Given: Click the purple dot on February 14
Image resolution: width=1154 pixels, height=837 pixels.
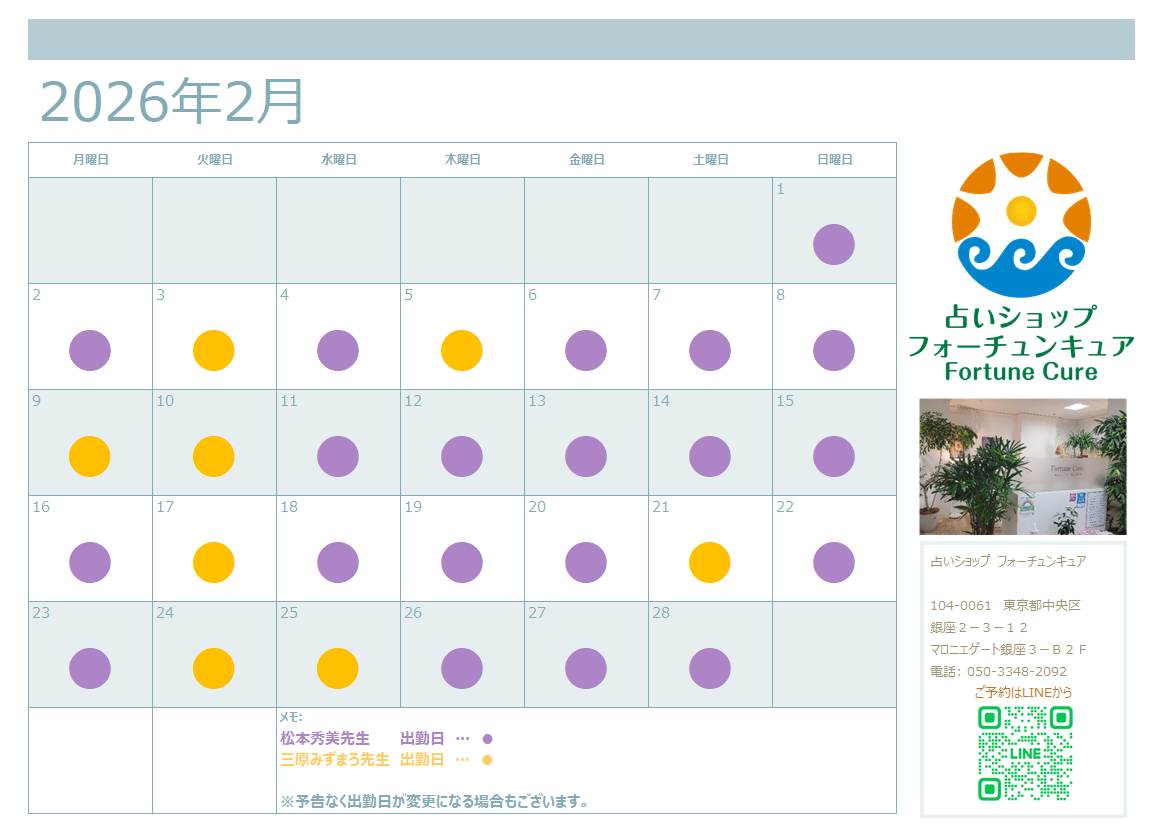Looking at the screenshot, I should [x=709, y=457].
